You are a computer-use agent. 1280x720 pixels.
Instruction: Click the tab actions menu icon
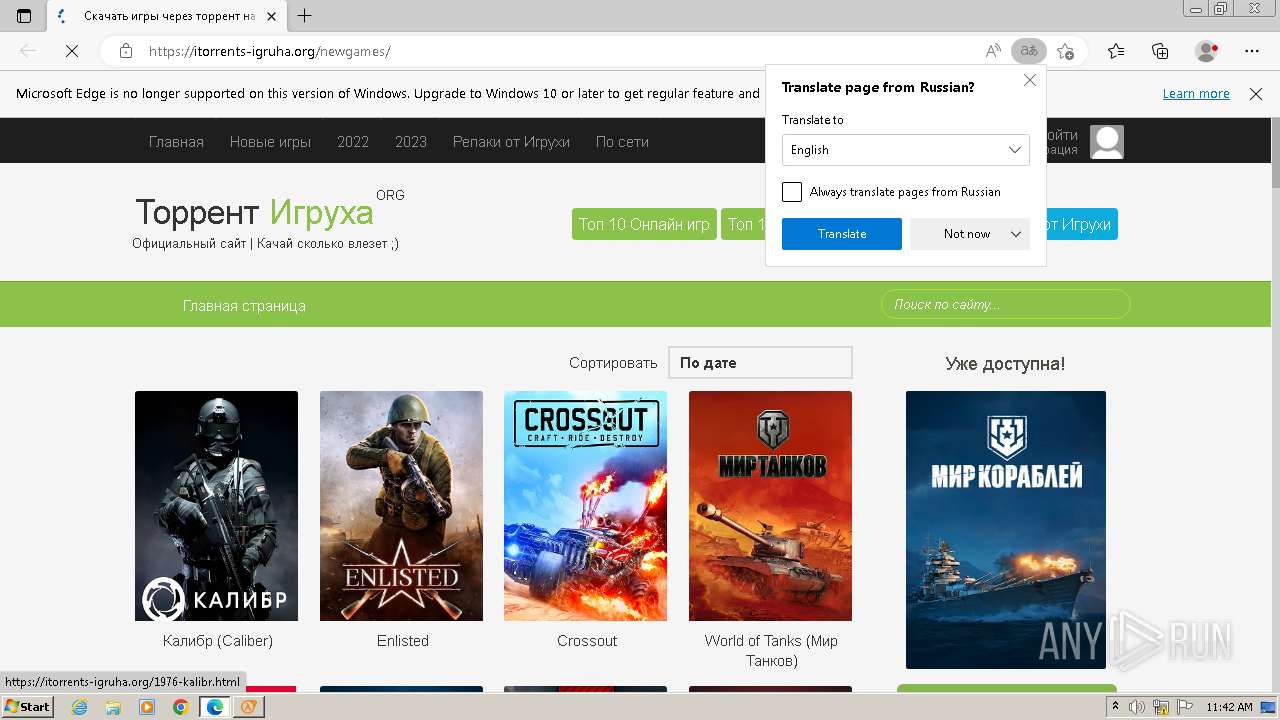[x=24, y=16]
